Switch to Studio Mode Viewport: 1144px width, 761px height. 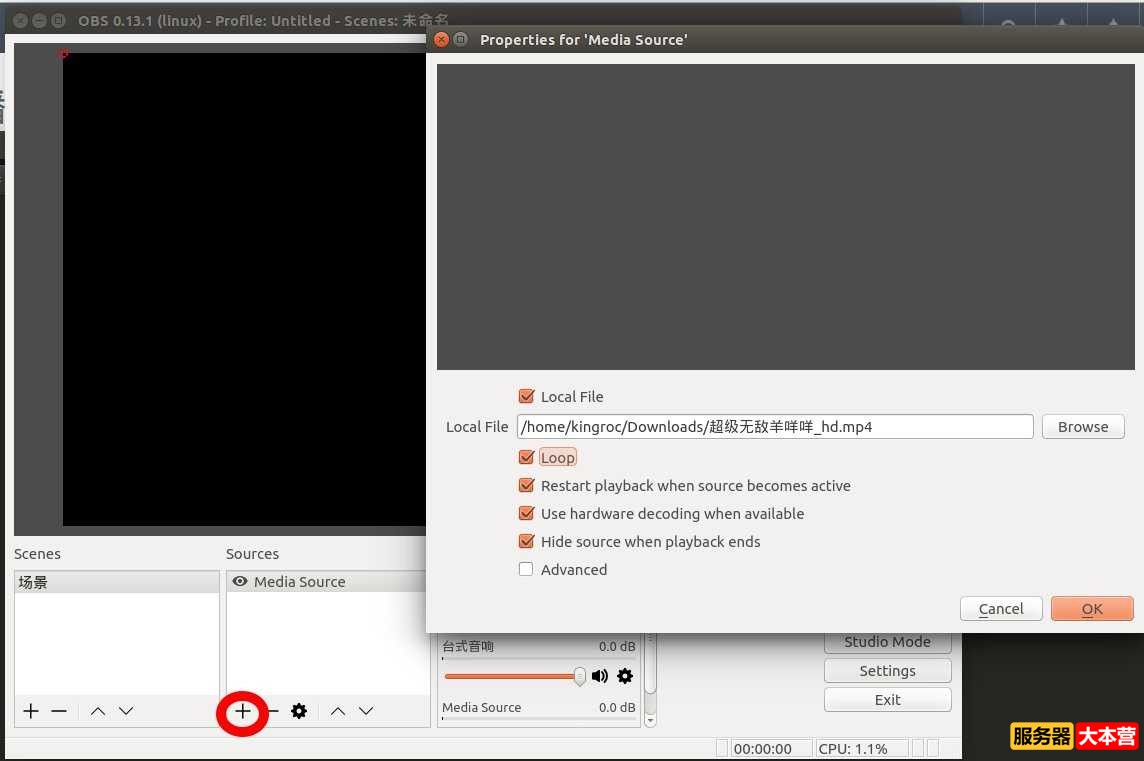click(x=886, y=641)
